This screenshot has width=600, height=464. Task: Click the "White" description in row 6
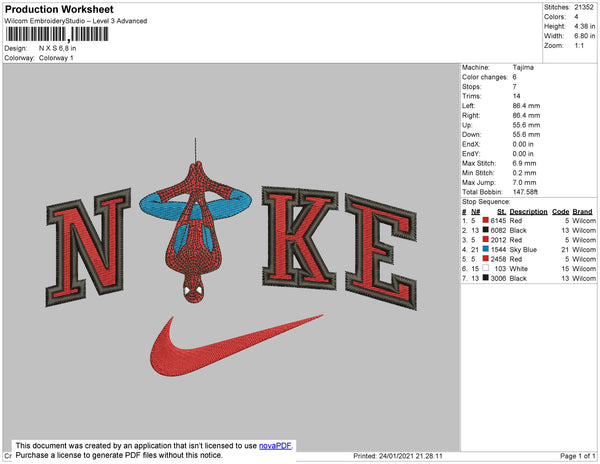pos(518,269)
